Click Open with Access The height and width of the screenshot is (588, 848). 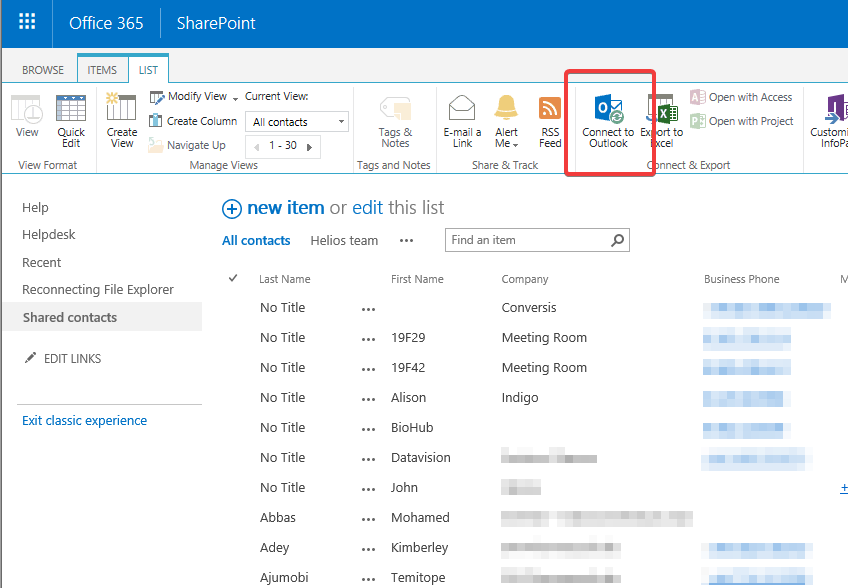tap(741, 97)
